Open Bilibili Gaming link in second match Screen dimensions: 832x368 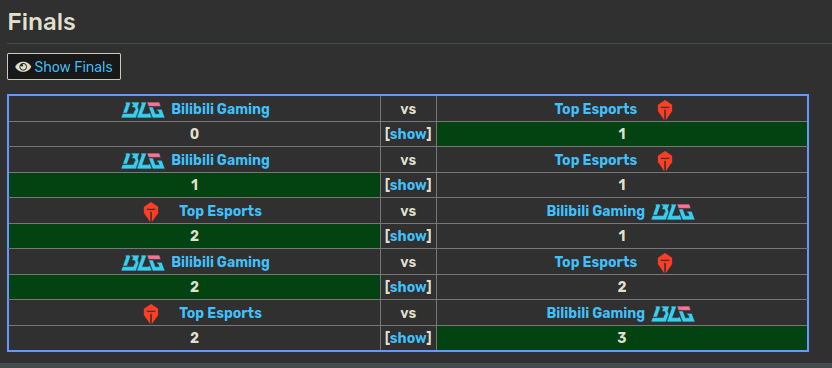tap(220, 161)
